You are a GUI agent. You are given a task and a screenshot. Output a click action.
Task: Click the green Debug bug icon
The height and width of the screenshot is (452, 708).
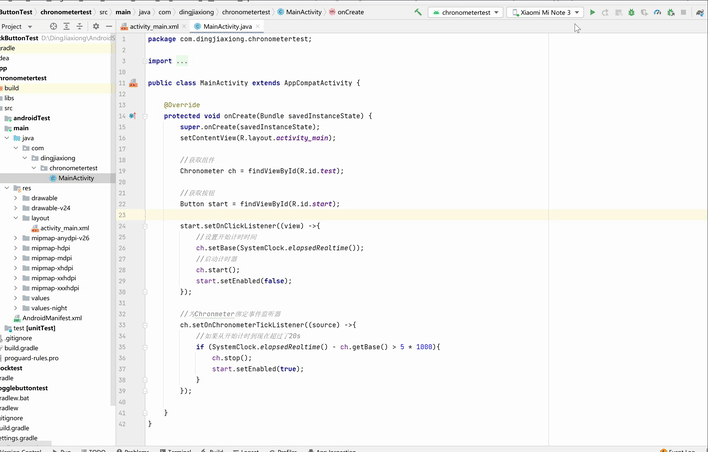pos(631,13)
